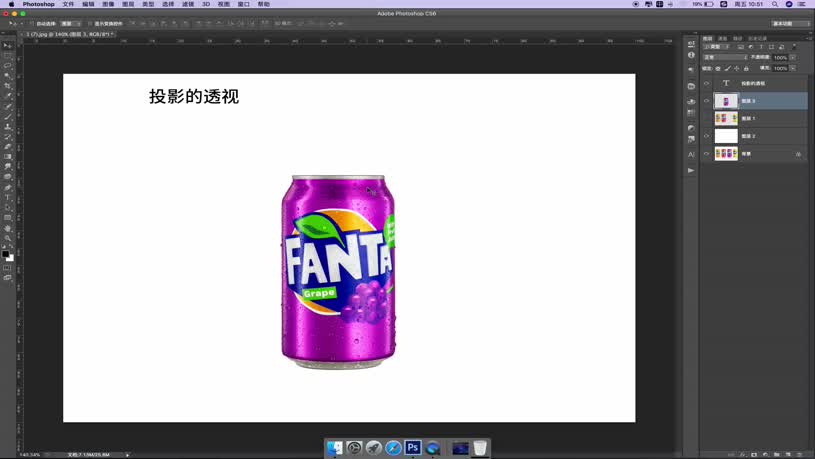
Task: Filter layers by type layers icon
Action: click(761, 47)
